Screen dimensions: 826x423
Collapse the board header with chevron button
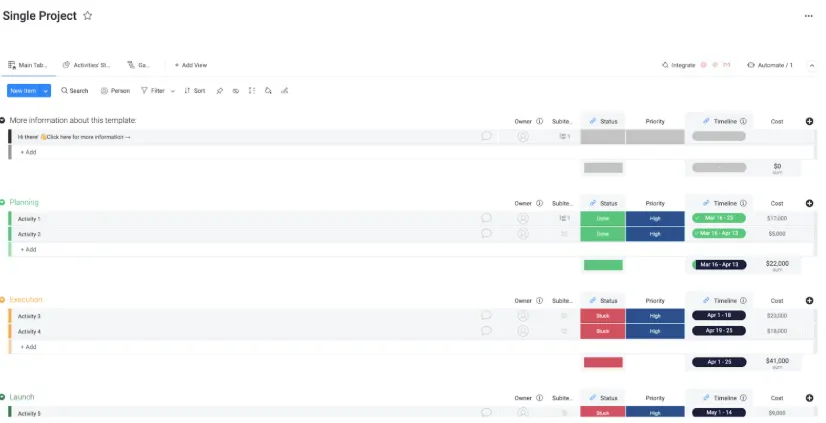click(x=812, y=65)
